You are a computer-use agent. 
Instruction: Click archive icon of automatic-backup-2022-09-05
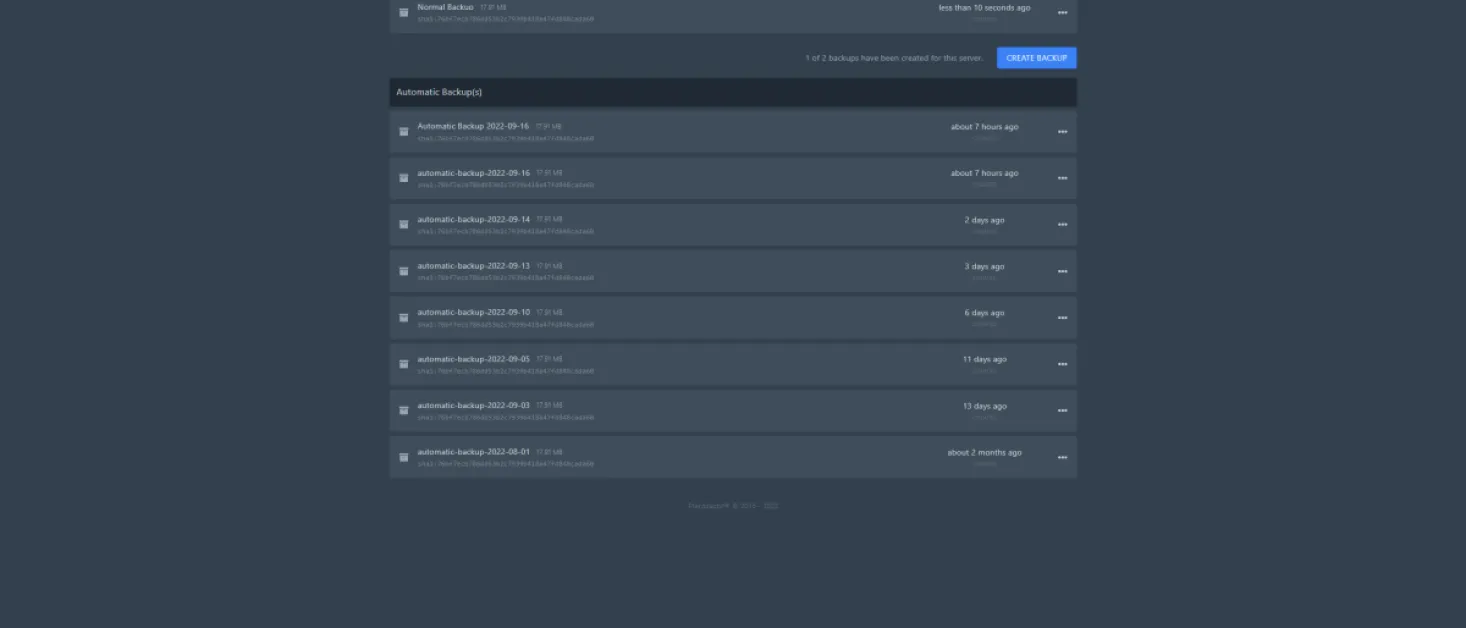click(x=404, y=364)
